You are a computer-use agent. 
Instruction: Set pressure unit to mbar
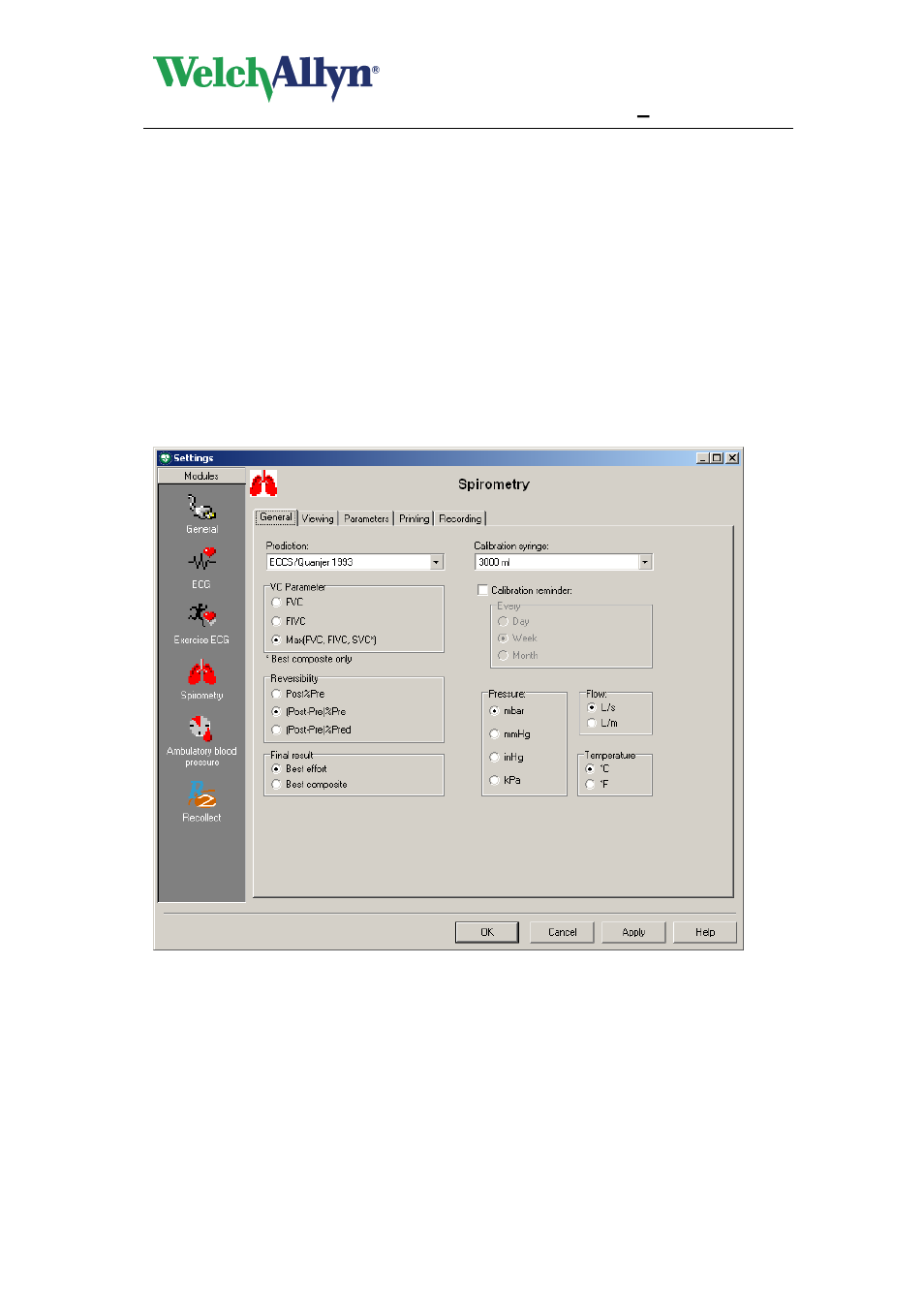click(x=494, y=711)
